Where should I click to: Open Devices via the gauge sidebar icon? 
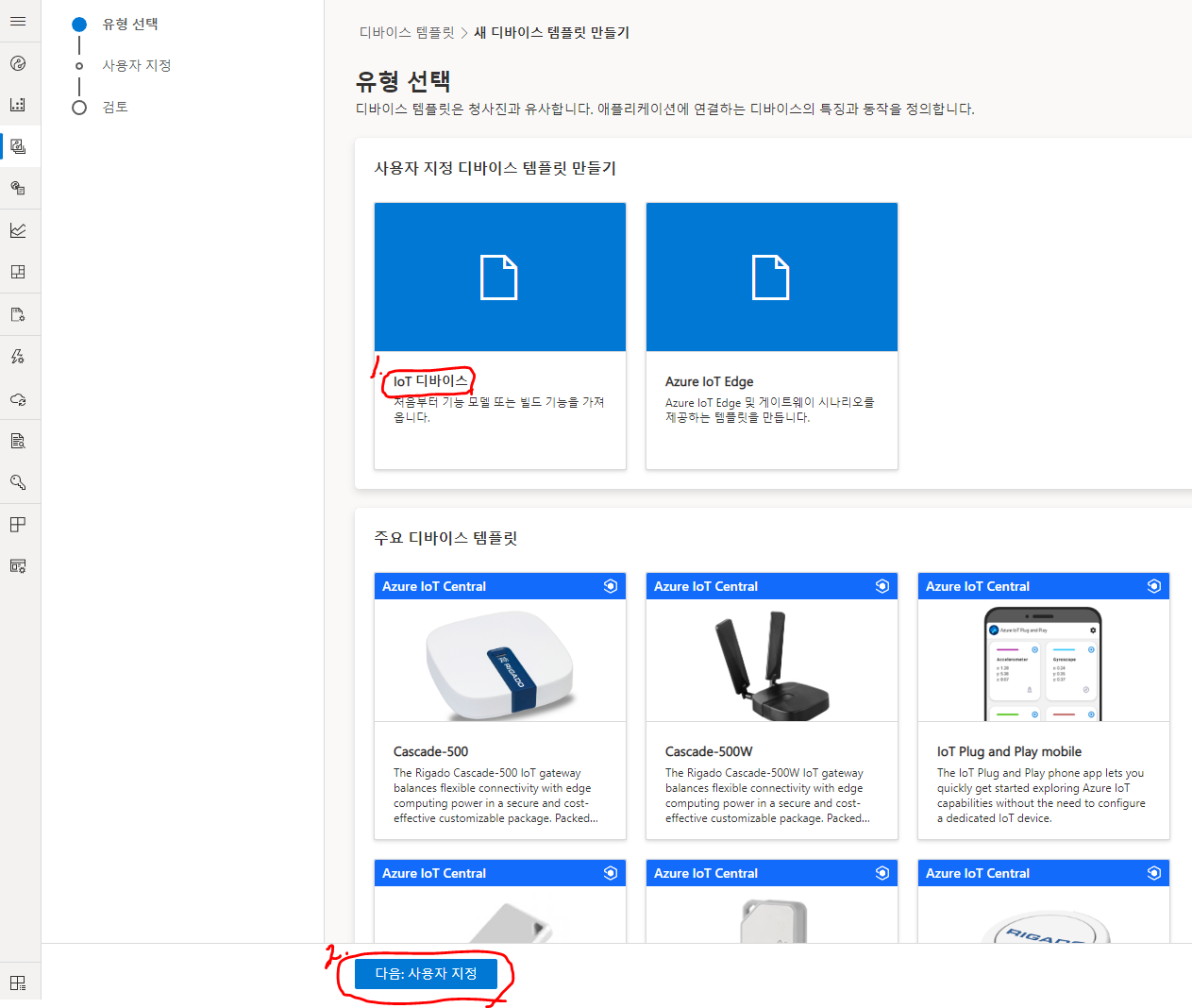pos(18,63)
